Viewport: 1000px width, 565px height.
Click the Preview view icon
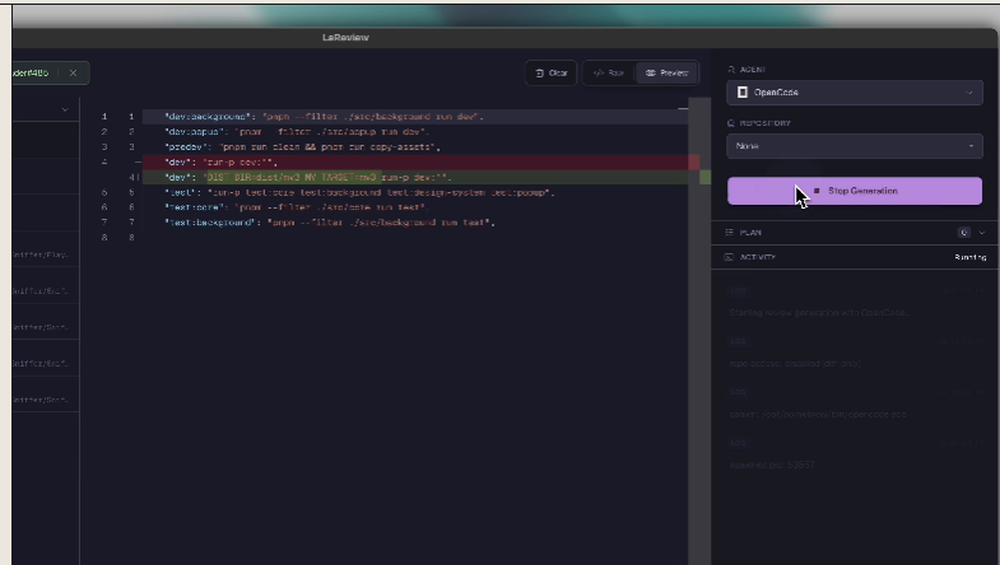(x=651, y=73)
